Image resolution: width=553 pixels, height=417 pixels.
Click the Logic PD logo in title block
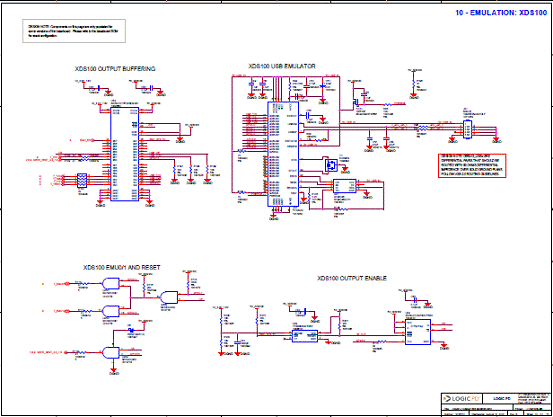pos(462,399)
